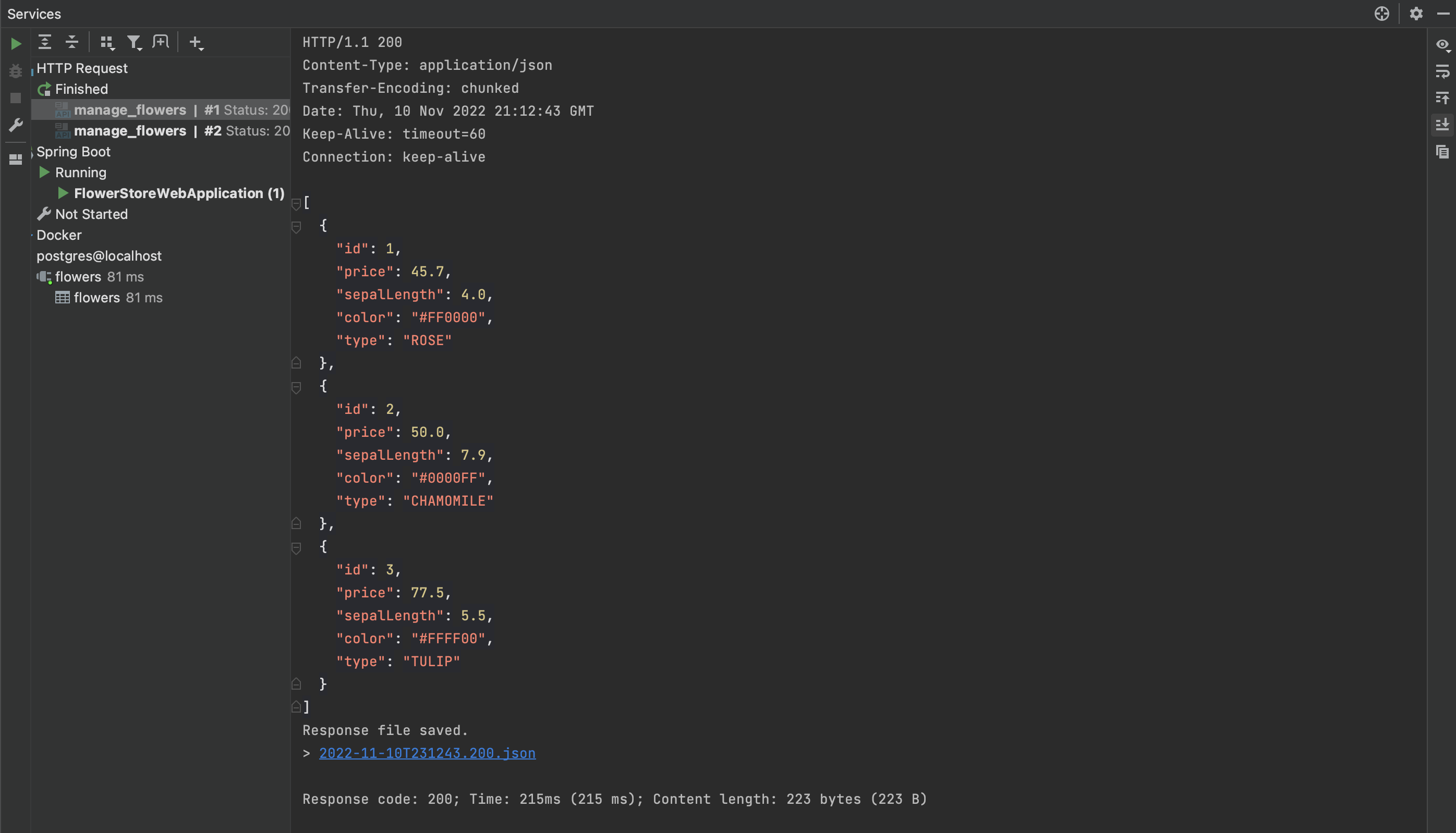Viewport: 1456px width, 833px height.
Task: Click the green Run button in Services
Action: pyautogui.click(x=16, y=43)
